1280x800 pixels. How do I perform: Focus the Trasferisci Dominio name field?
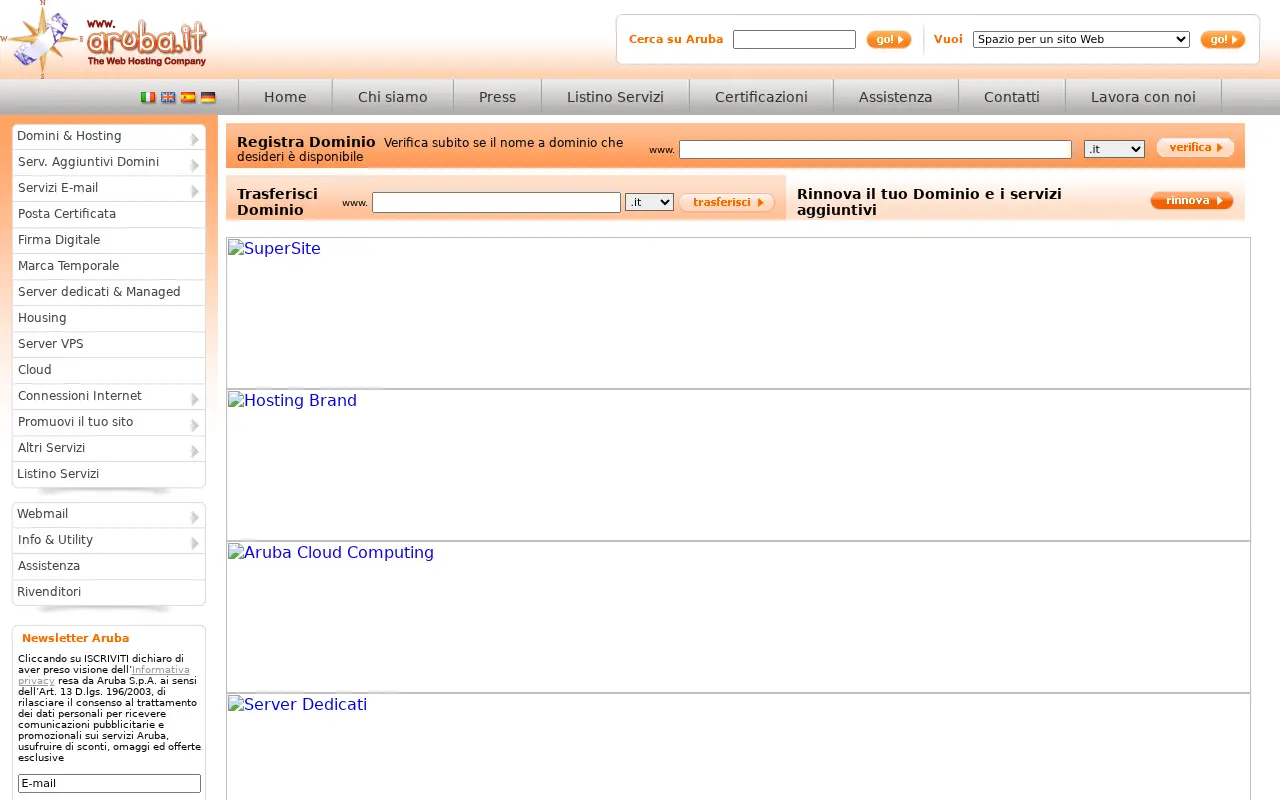(x=496, y=202)
